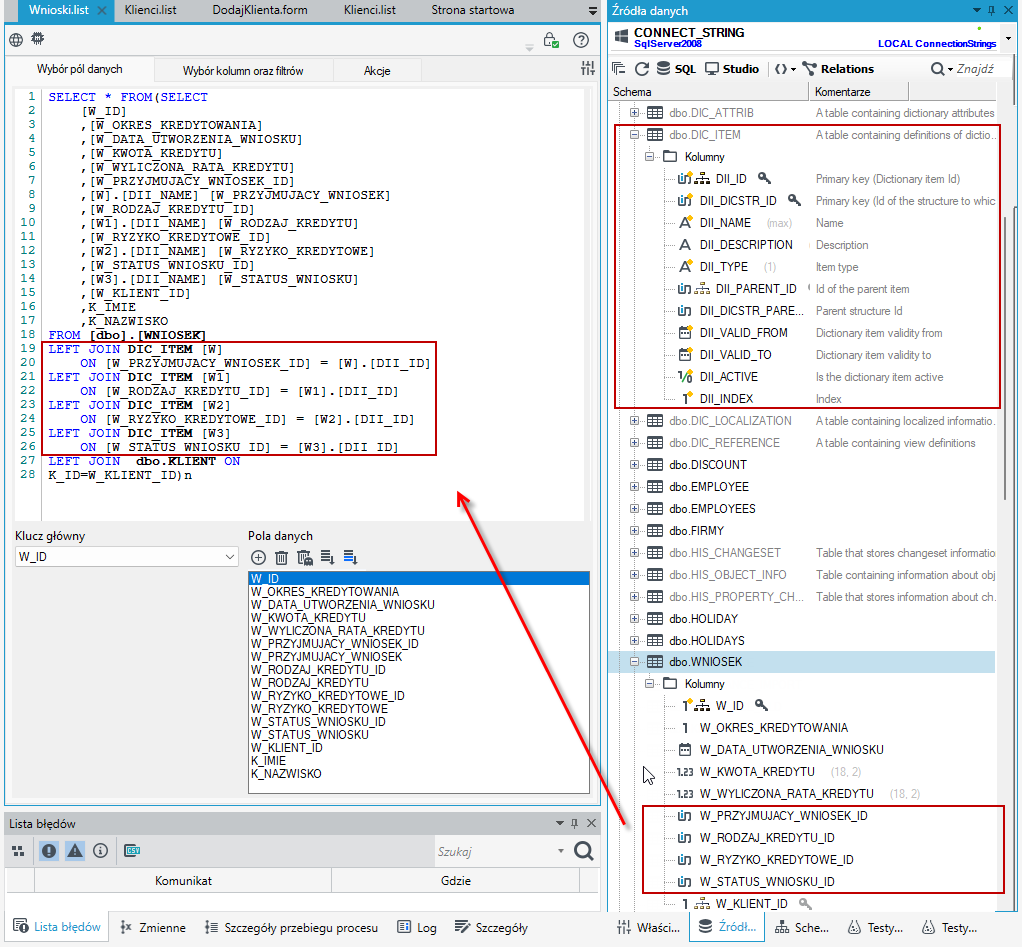The height and width of the screenshot is (947, 1022).
Task: Open the sliders settings icon beside Akcje
Action: [x=588, y=68]
